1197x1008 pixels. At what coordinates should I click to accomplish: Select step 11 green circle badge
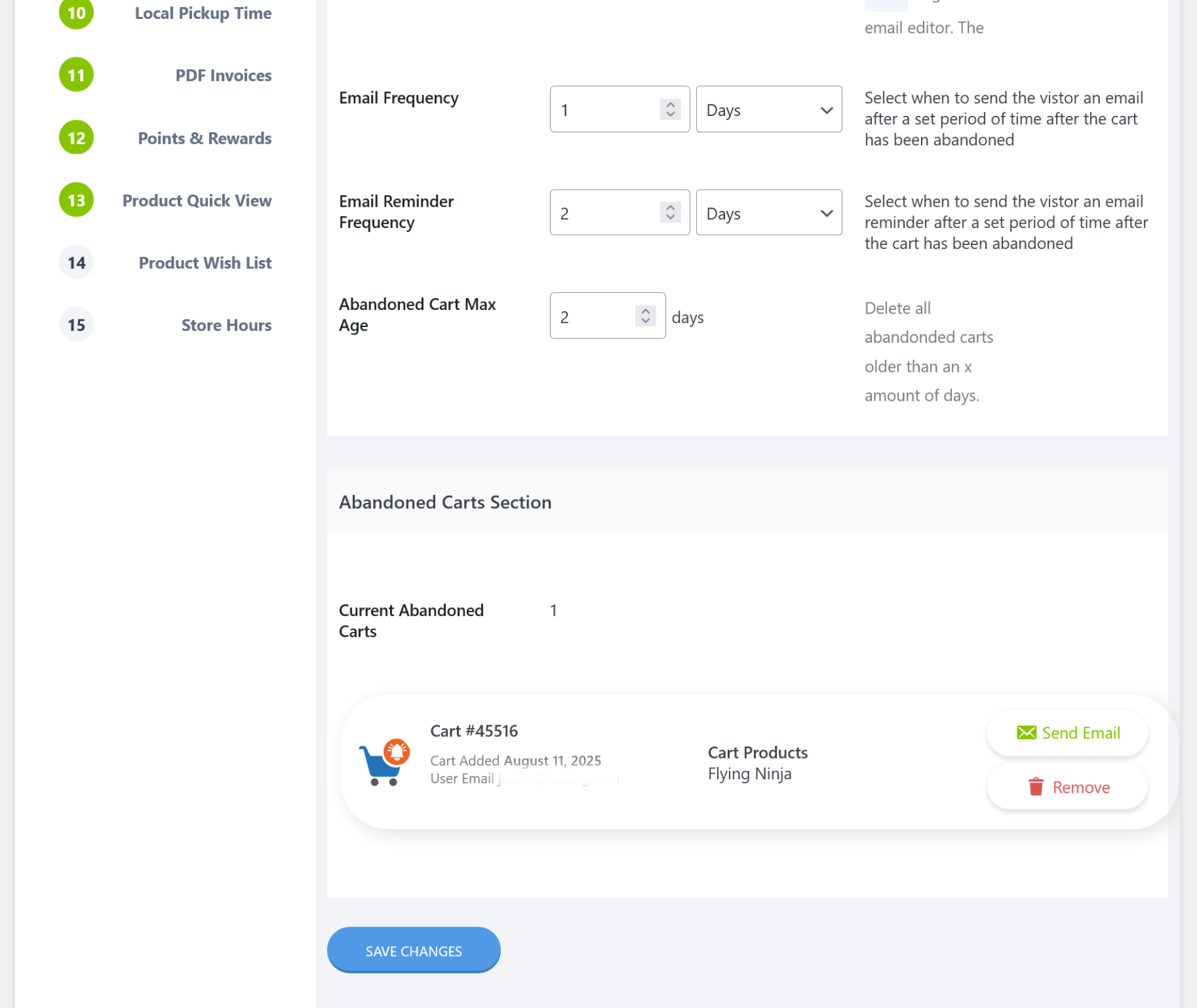(76, 75)
